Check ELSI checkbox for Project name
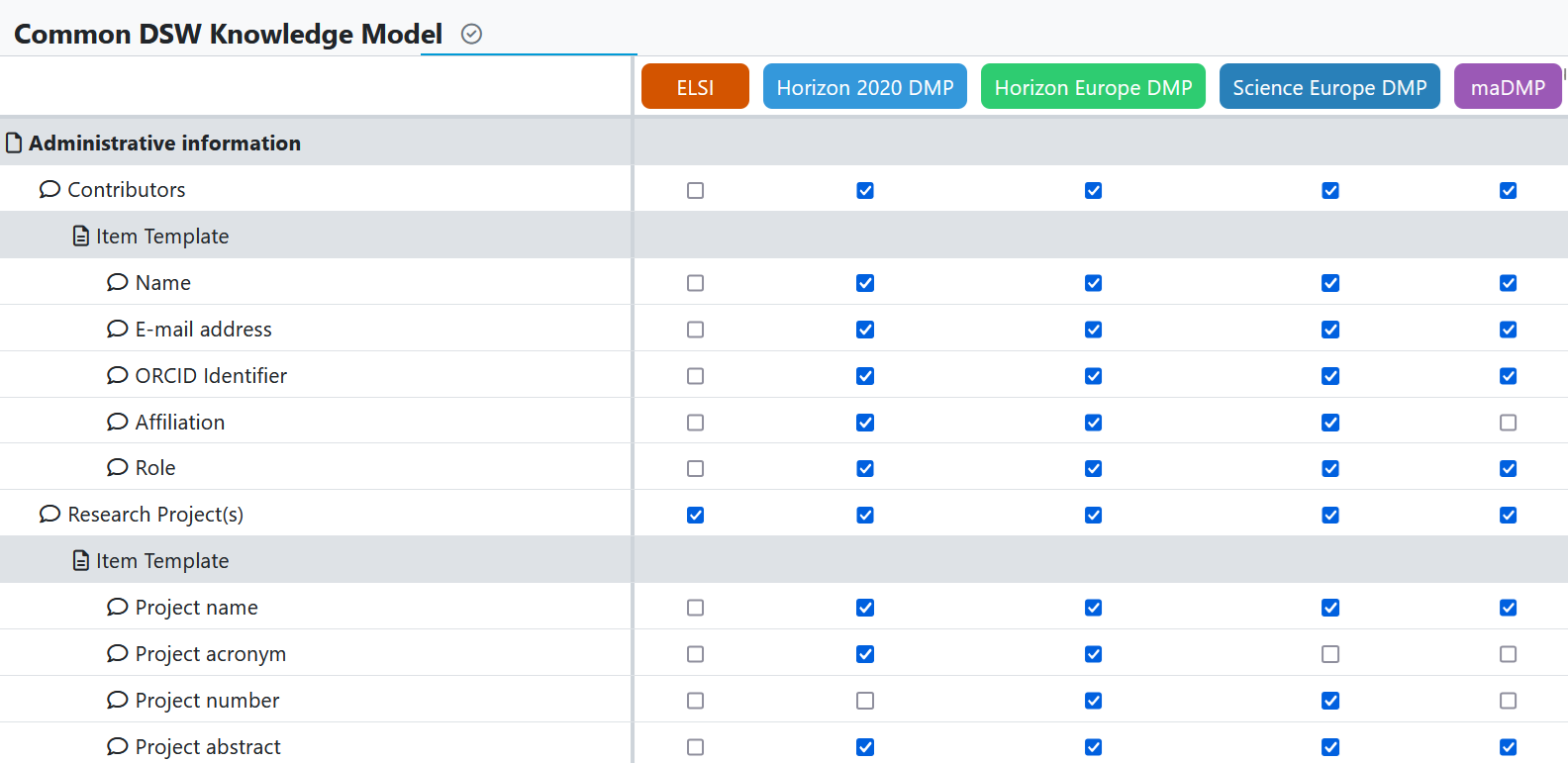 pos(696,608)
